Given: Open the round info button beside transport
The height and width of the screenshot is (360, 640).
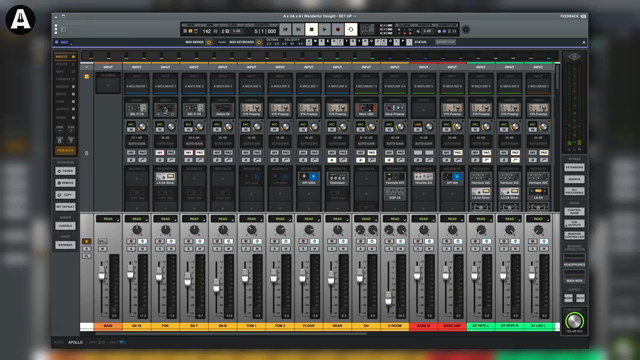Looking at the screenshot, I should coord(466,29).
